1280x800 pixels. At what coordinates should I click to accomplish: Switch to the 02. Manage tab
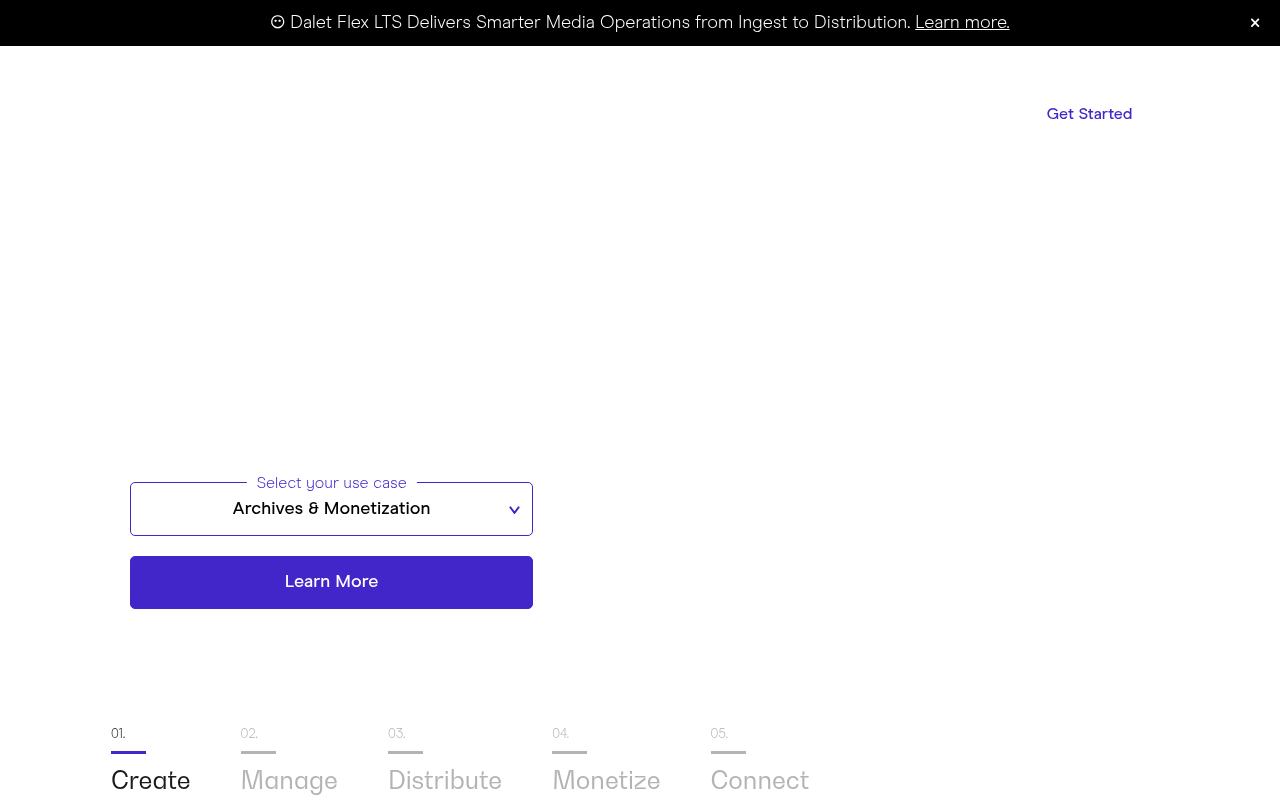pos(289,762)
